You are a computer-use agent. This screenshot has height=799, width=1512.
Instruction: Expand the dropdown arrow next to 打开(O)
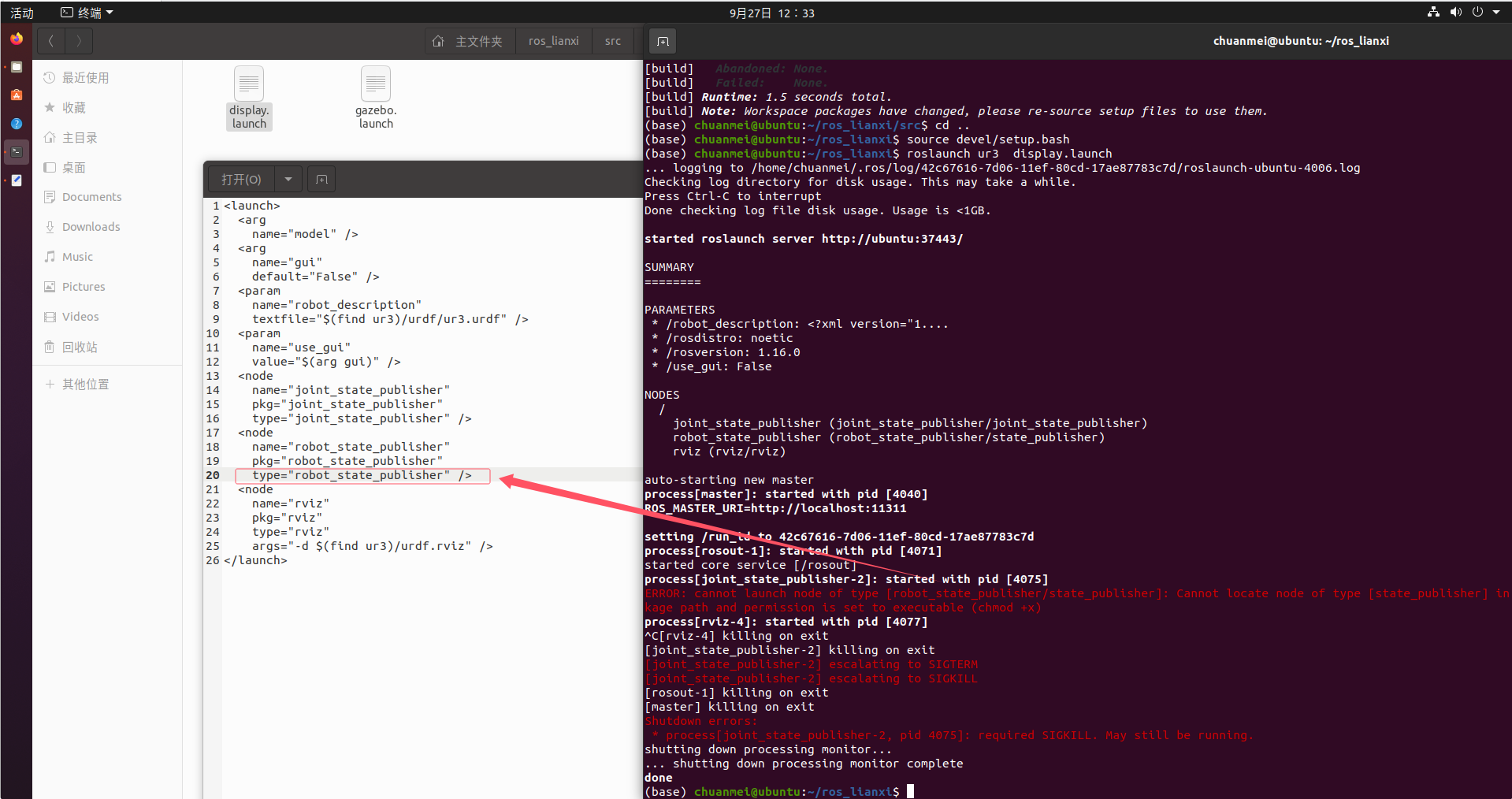pos(288,179)
